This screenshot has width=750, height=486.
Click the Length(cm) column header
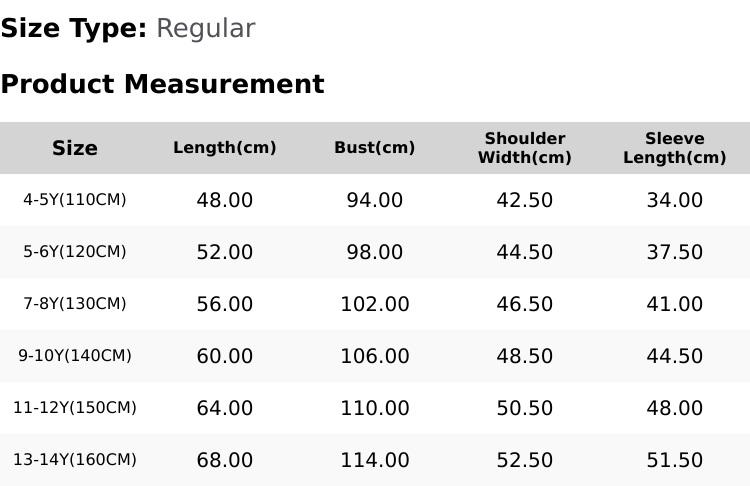click(x=225, y=147)
